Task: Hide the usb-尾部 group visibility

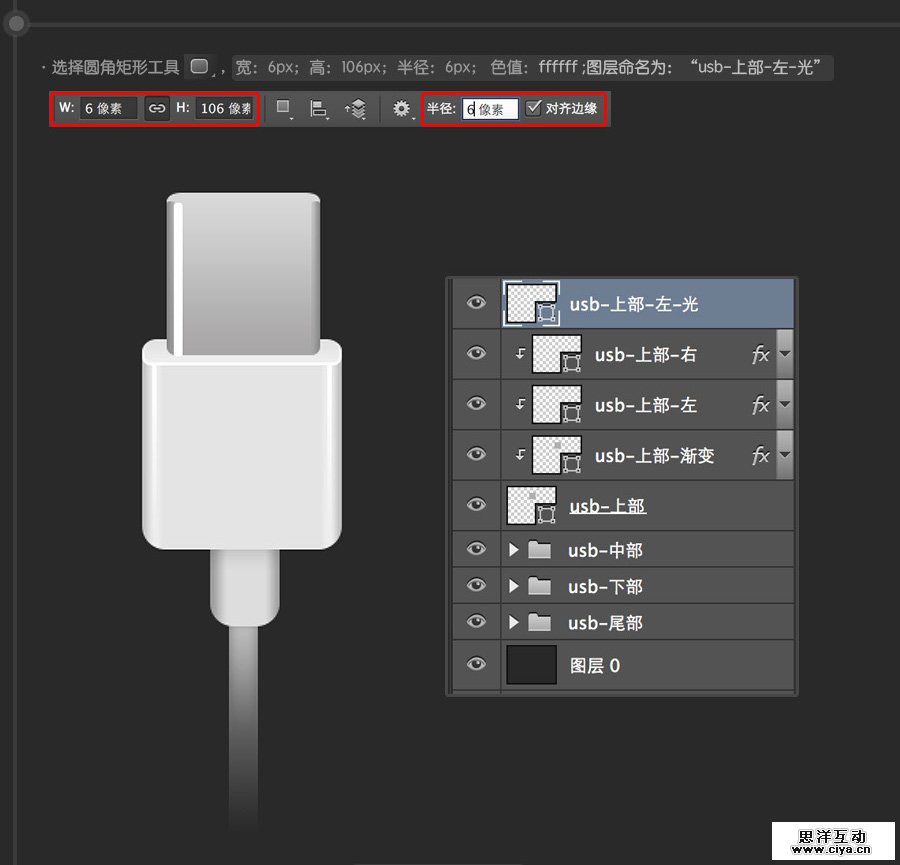Action: (x=475, y=622)
